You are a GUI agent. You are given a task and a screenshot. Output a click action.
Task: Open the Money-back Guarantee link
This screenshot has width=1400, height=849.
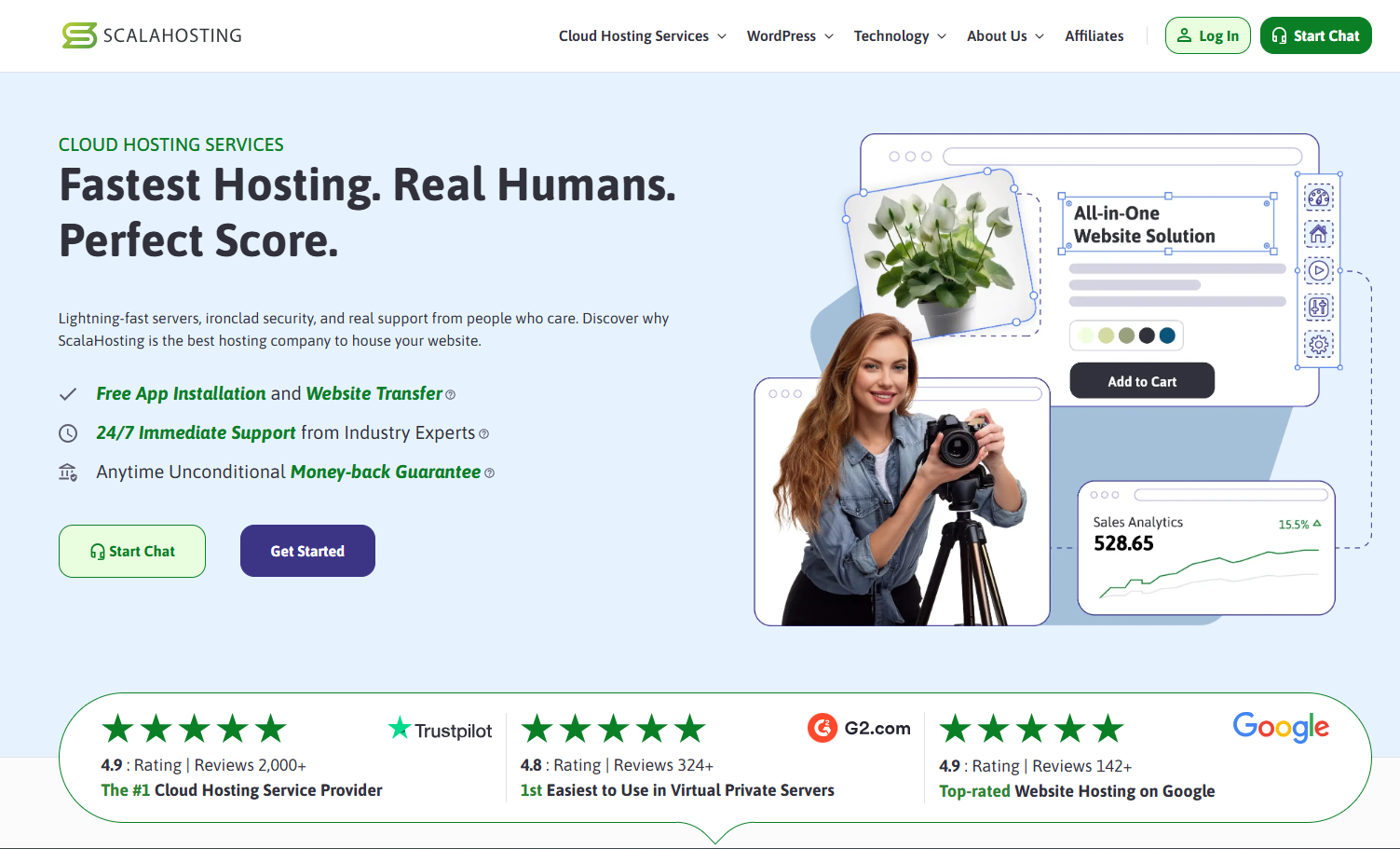point(386,472)
